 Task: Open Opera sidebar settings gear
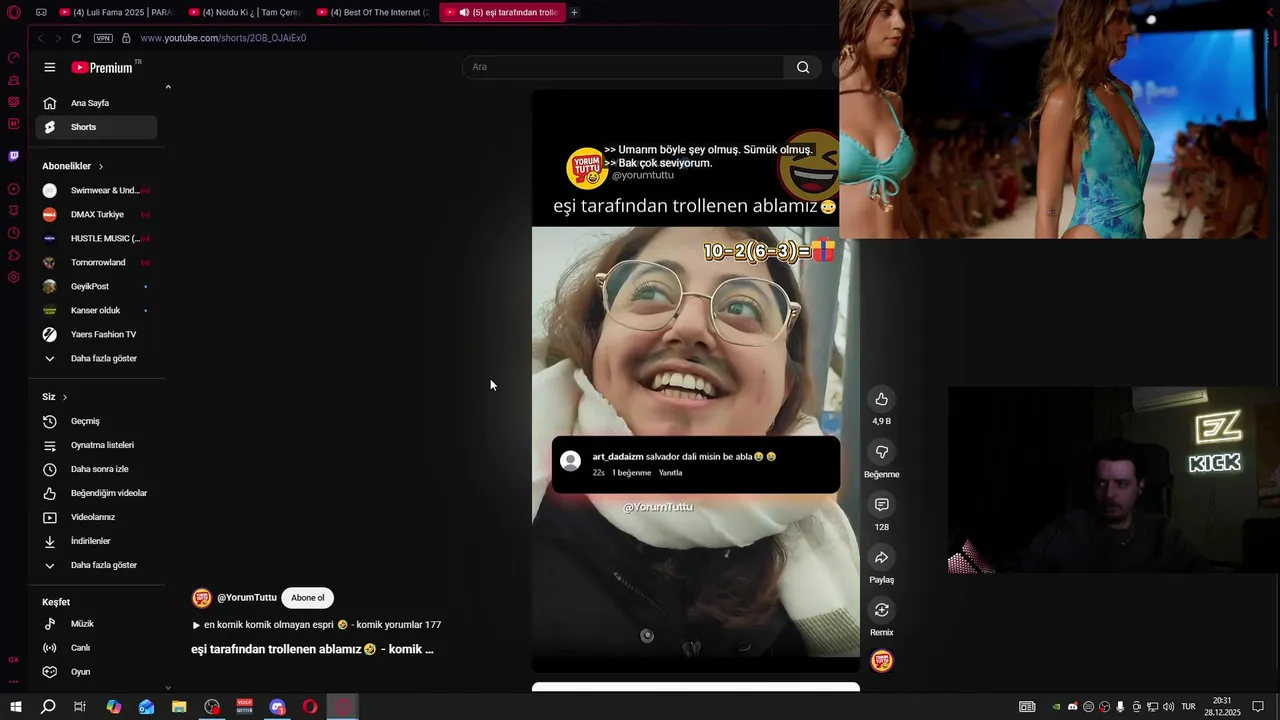tap(14, 277)
